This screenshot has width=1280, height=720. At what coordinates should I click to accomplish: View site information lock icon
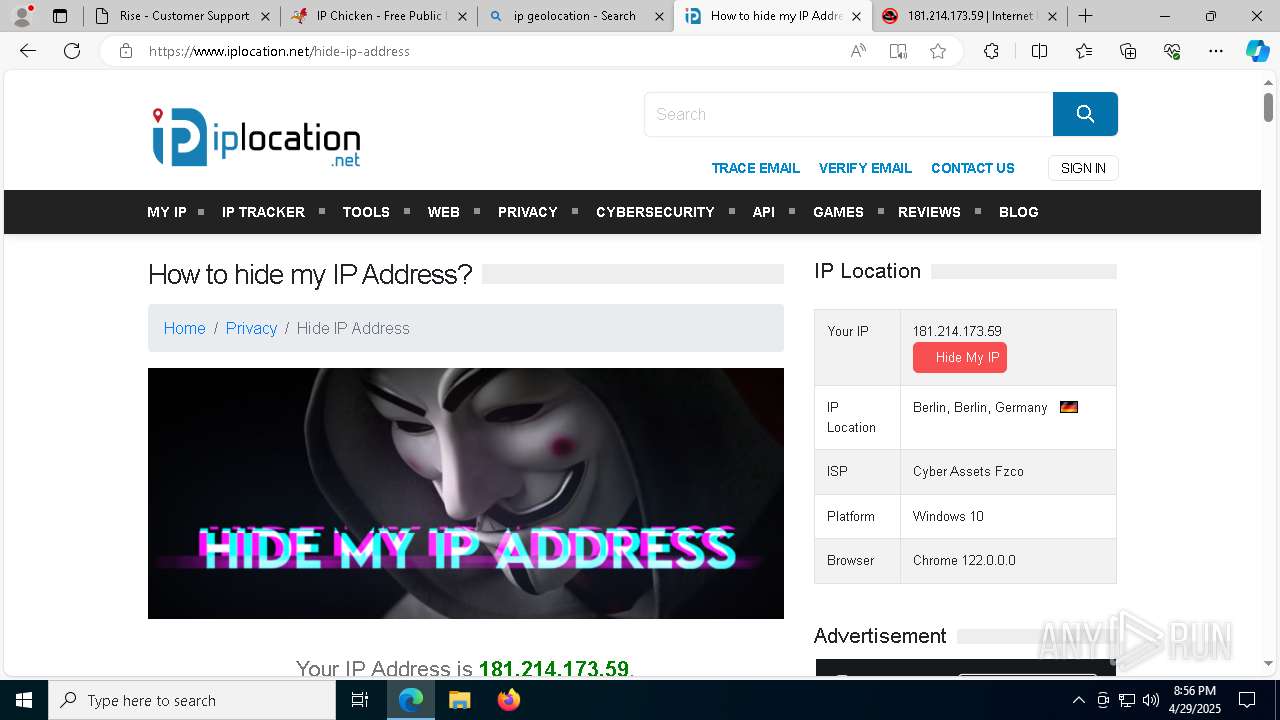[126, 51]
